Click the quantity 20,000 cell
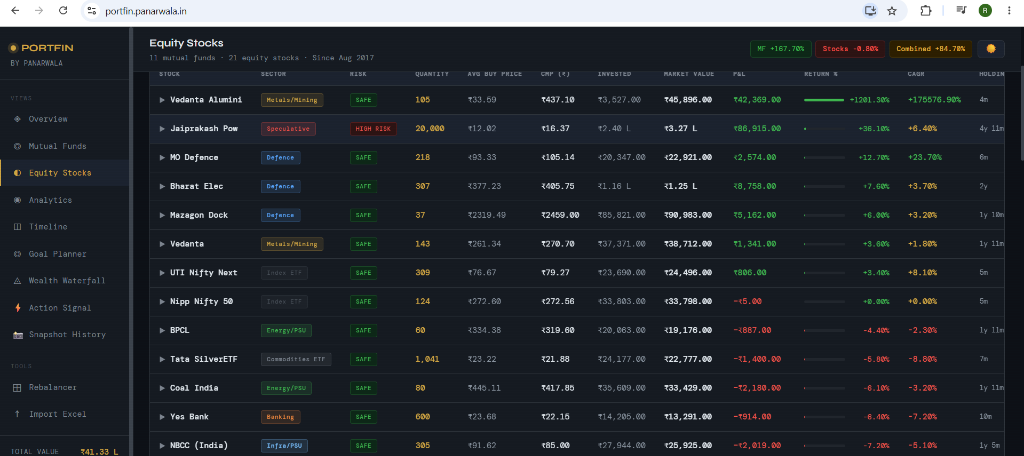Screen dimensions: 1024x456 tap(430, 129)
